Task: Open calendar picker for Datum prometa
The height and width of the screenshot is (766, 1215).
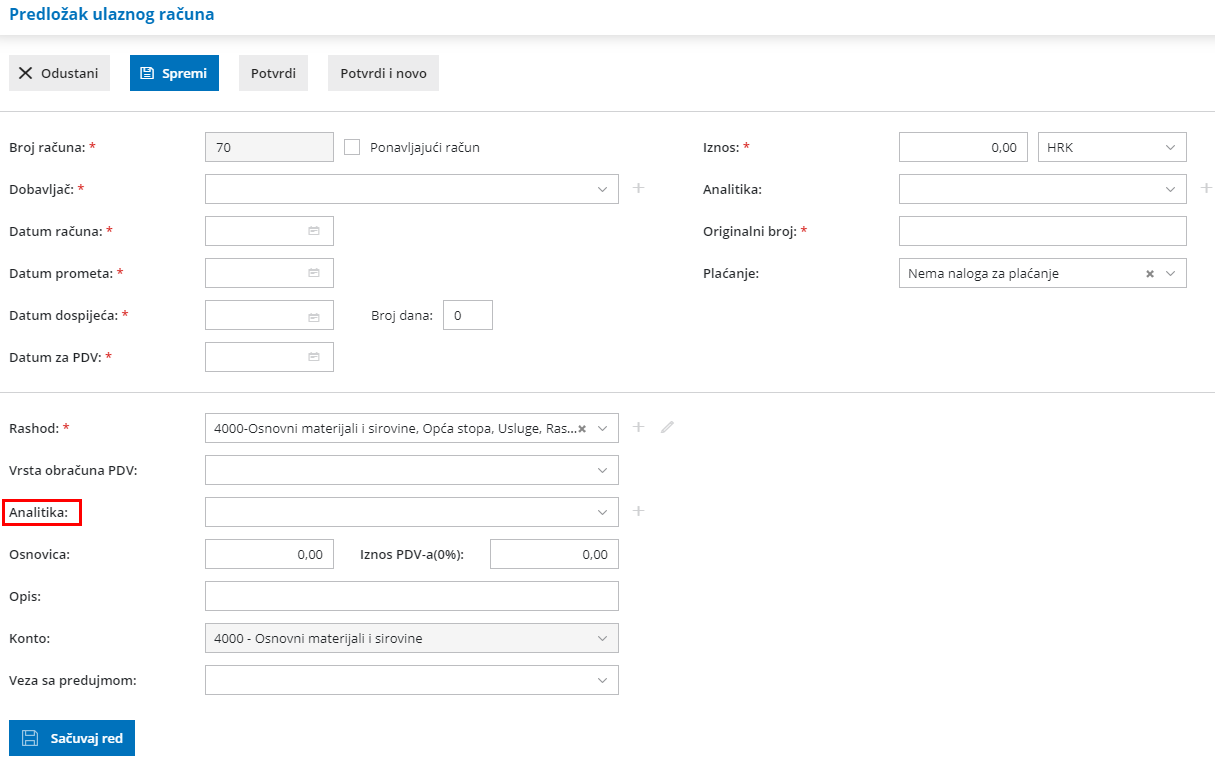Action: (313, 273)
